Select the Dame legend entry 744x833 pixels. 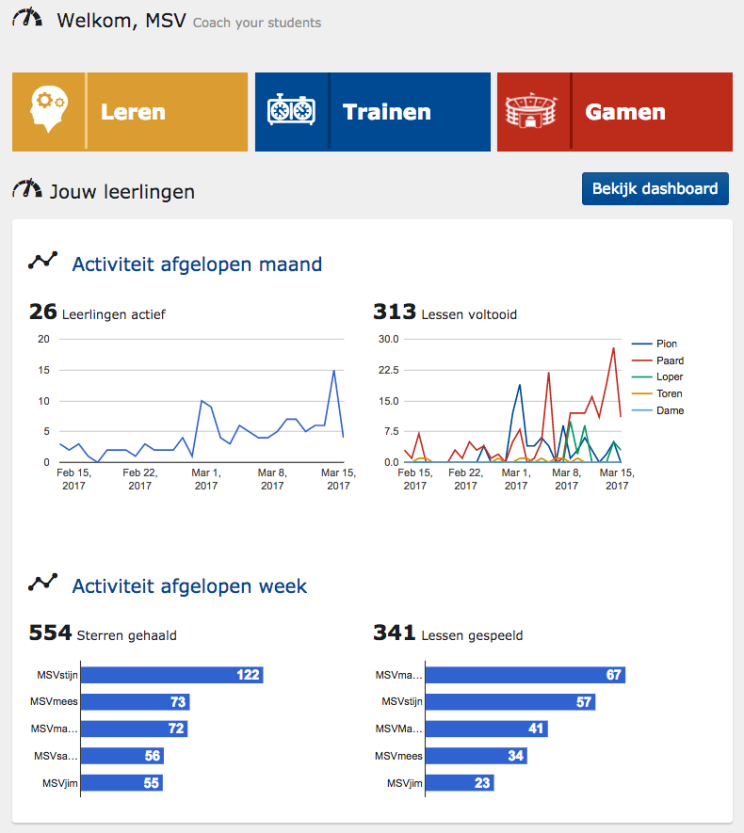658,411
